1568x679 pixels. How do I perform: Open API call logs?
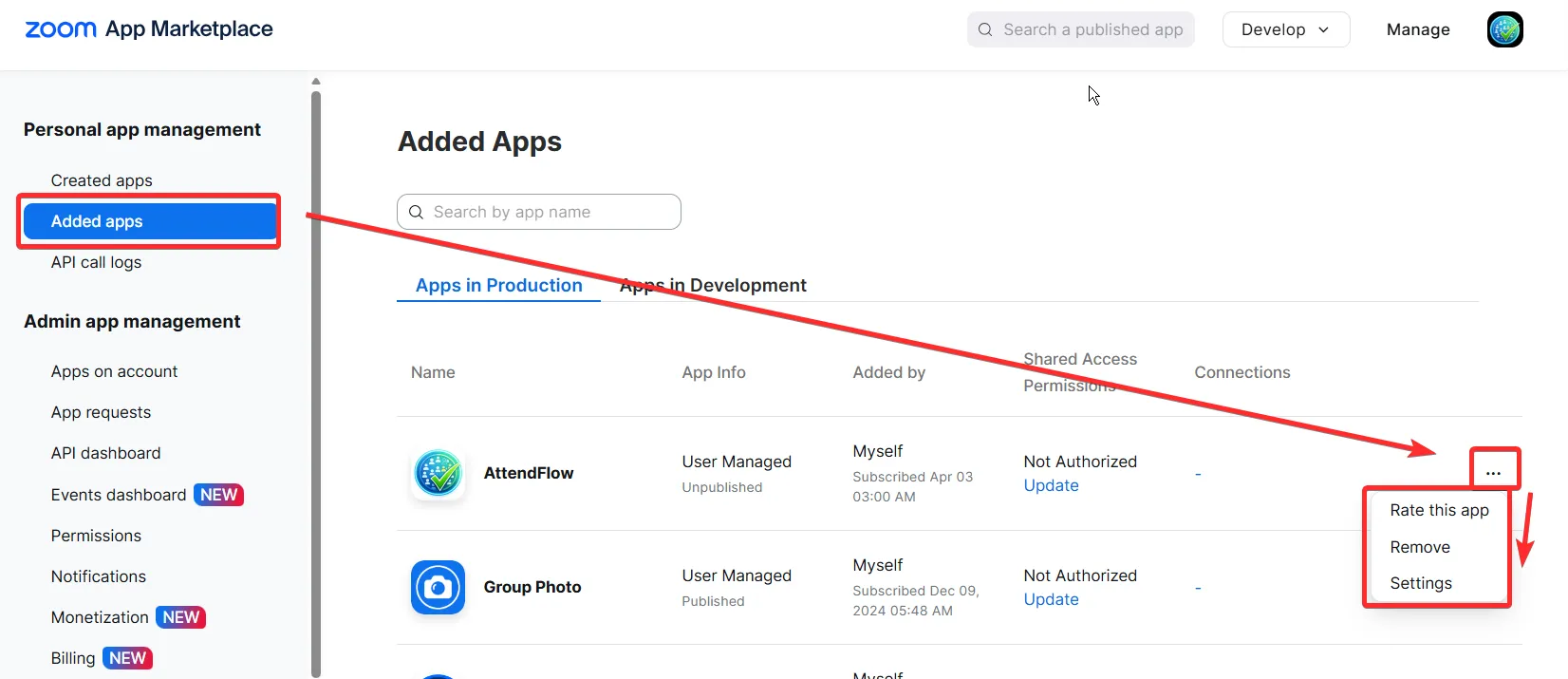point(96,262)
